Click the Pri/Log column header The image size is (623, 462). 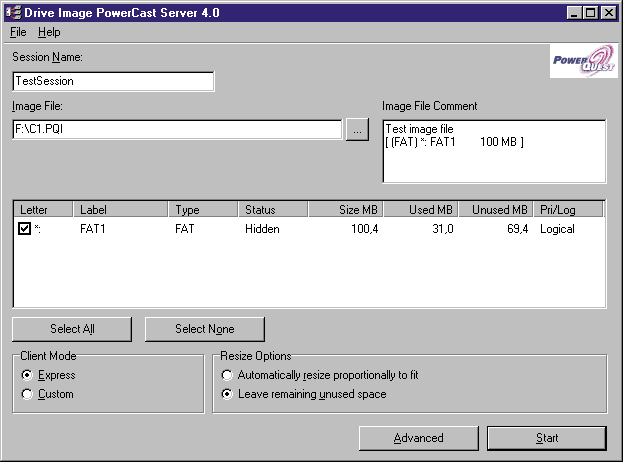(x=569, y=209)
